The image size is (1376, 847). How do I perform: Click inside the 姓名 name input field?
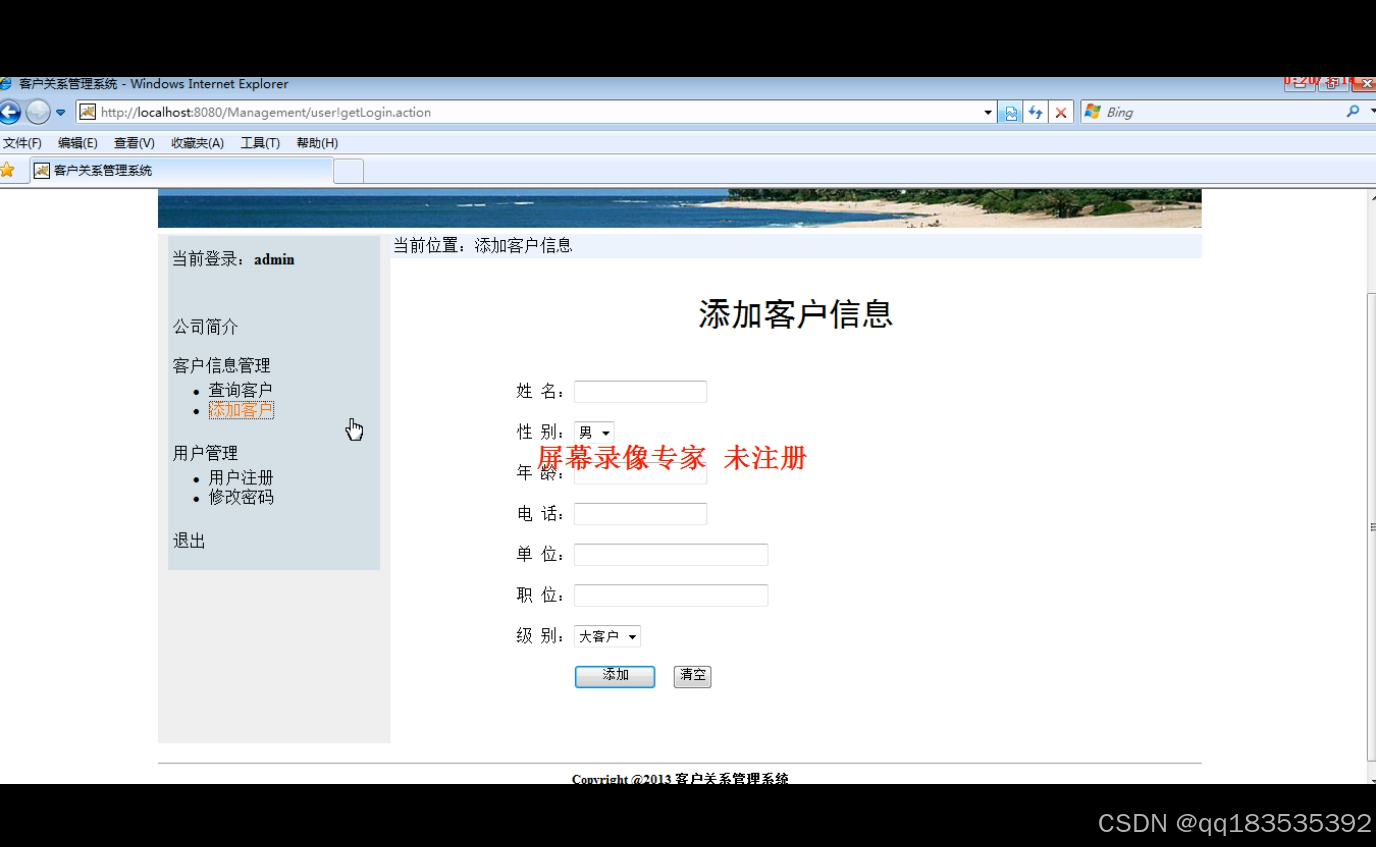pyautogui.click(x=640, y=390)
